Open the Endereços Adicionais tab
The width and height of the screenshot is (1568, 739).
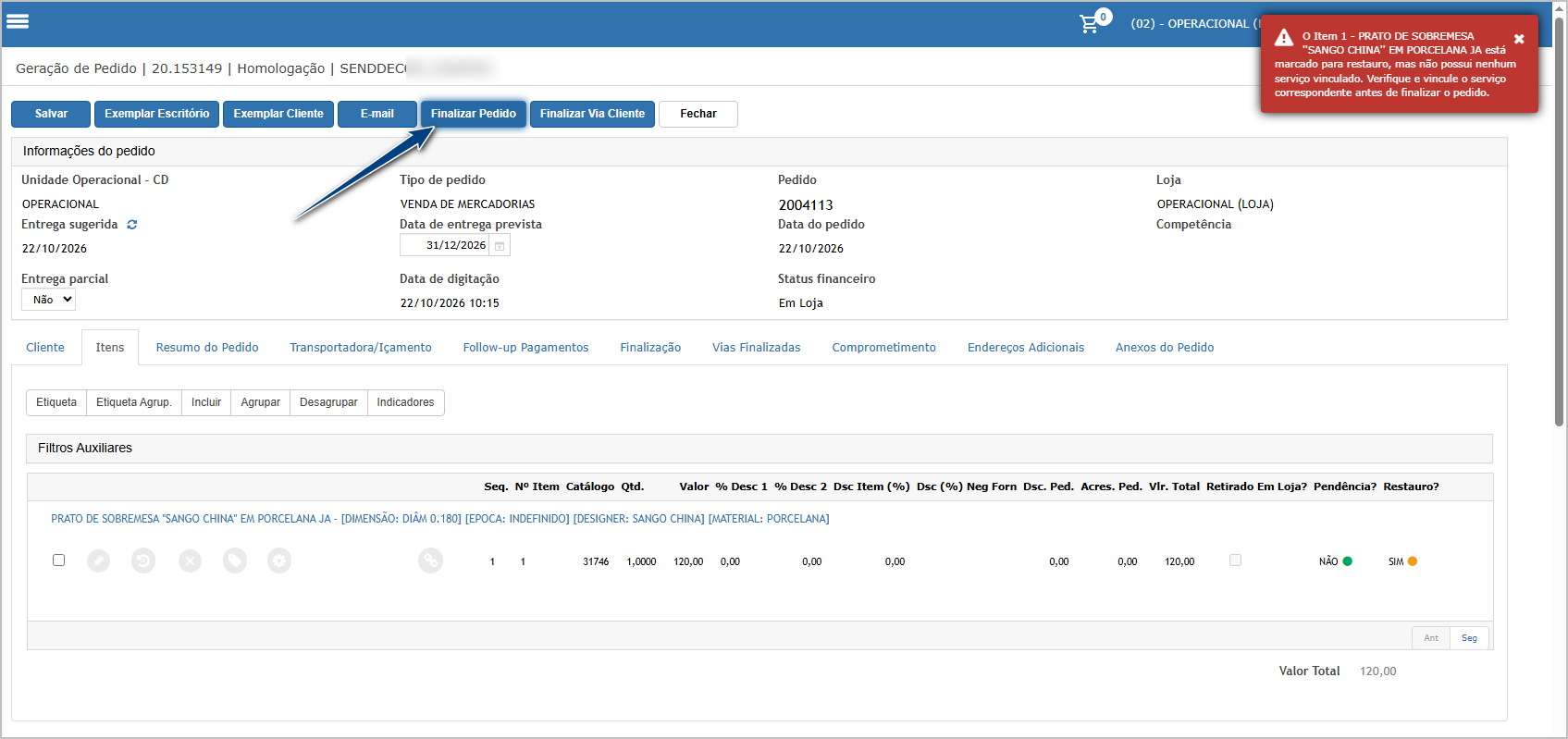1026,348
